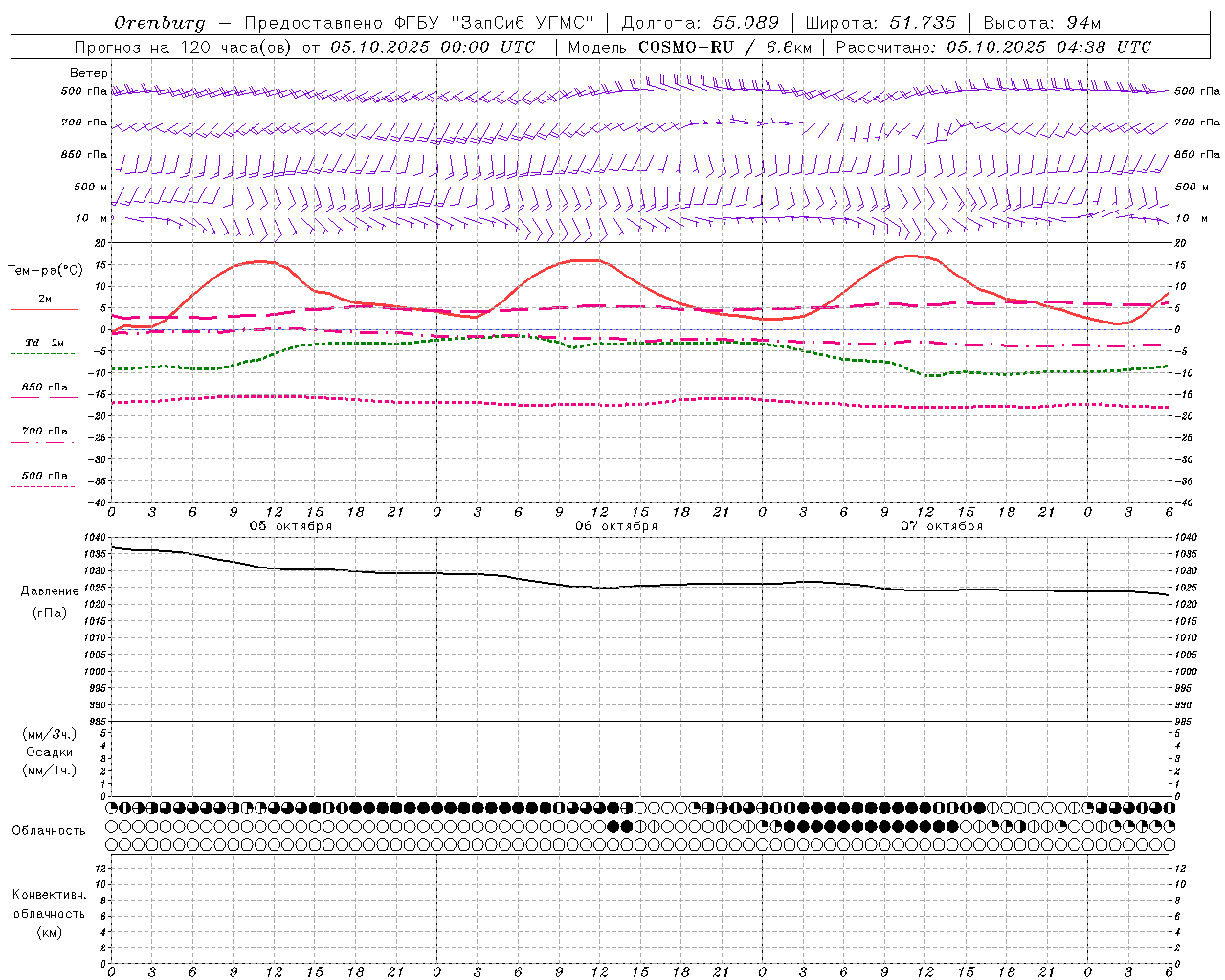Click the Прогноз на 120 часа(ов) text
Screen dimensions: 1225x980
(183, 47)
